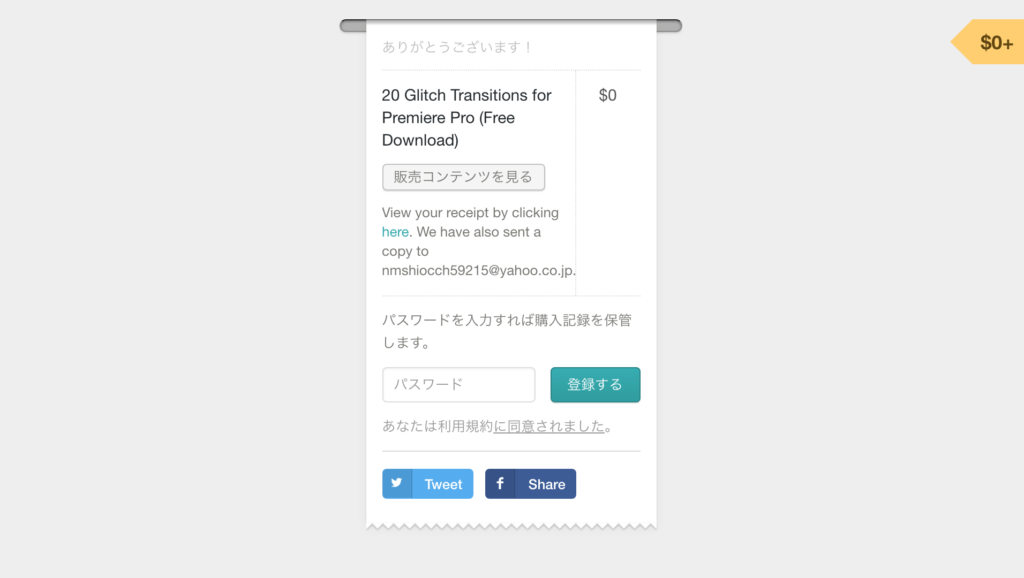The image size is (1024, 578).
Task: Click the Tweet button label
Action: (443, 484)
